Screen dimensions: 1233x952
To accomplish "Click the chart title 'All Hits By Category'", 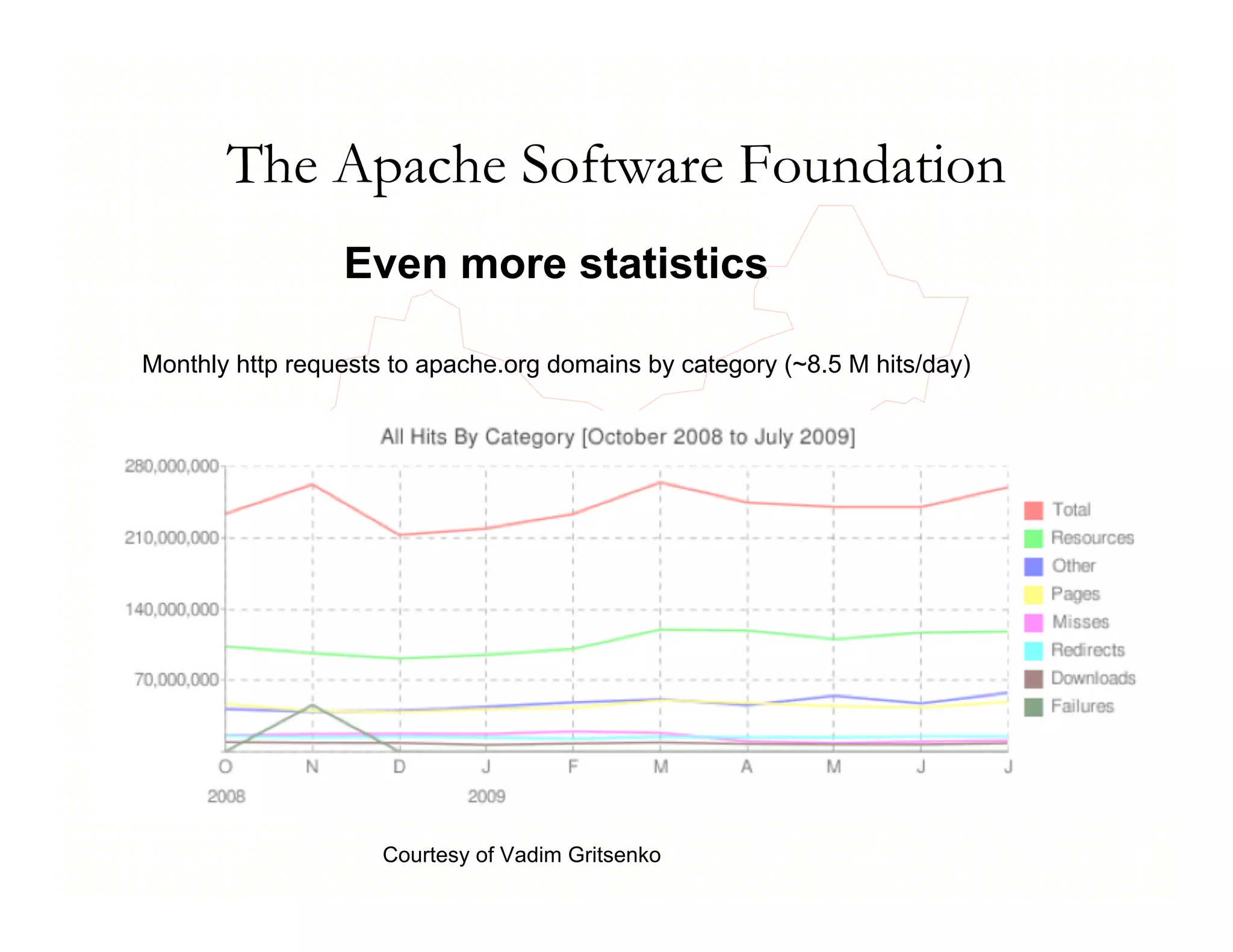I will pos(618,437).
